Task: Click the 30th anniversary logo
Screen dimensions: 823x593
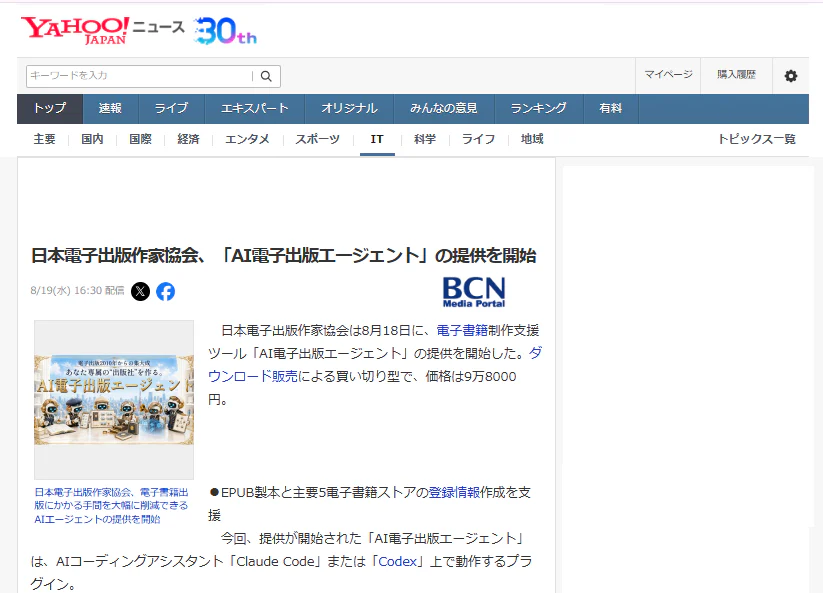Action: click(x=225, y=31)
